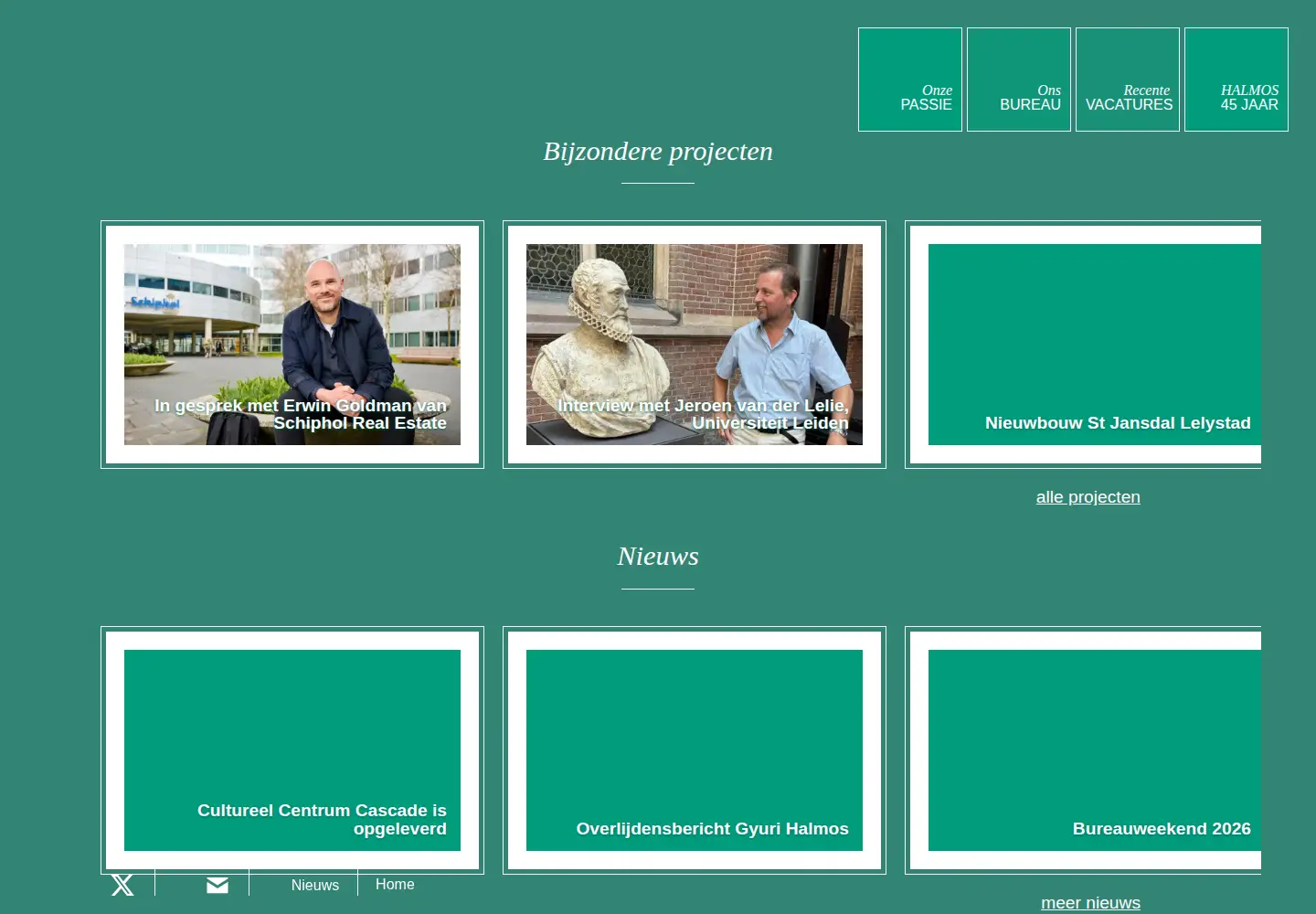Go to Nieuws in the footer
The width and height of the screenshot is (1316, 914).
[x=315, y=885]
